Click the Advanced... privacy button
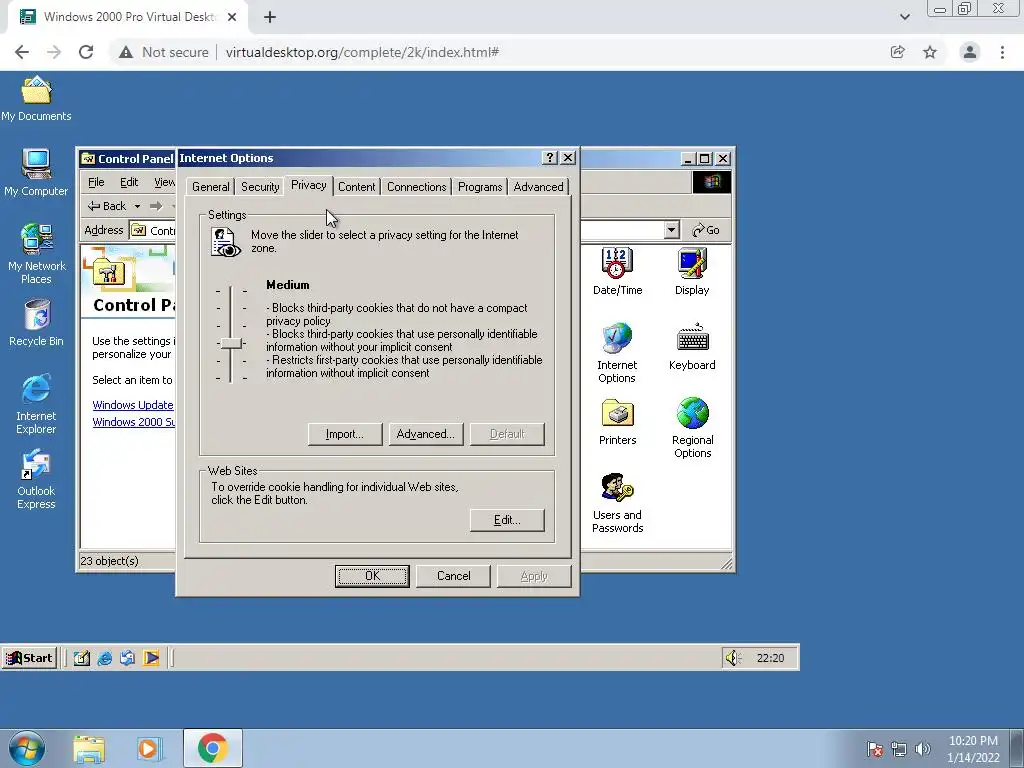The image size is (1024, 768). [x=426, y=434]
